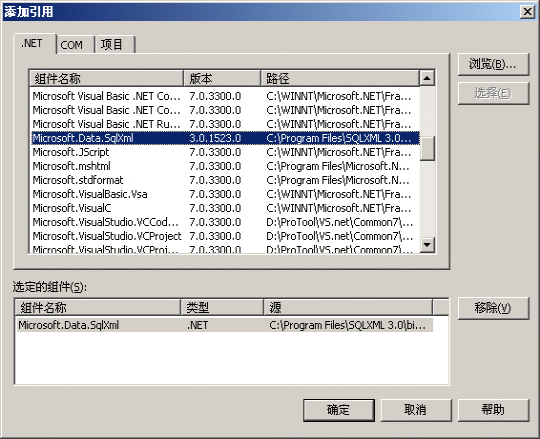Viewport: 540px width, 439px height.
Task: Click the 移除(V) button
Action: 493,308
